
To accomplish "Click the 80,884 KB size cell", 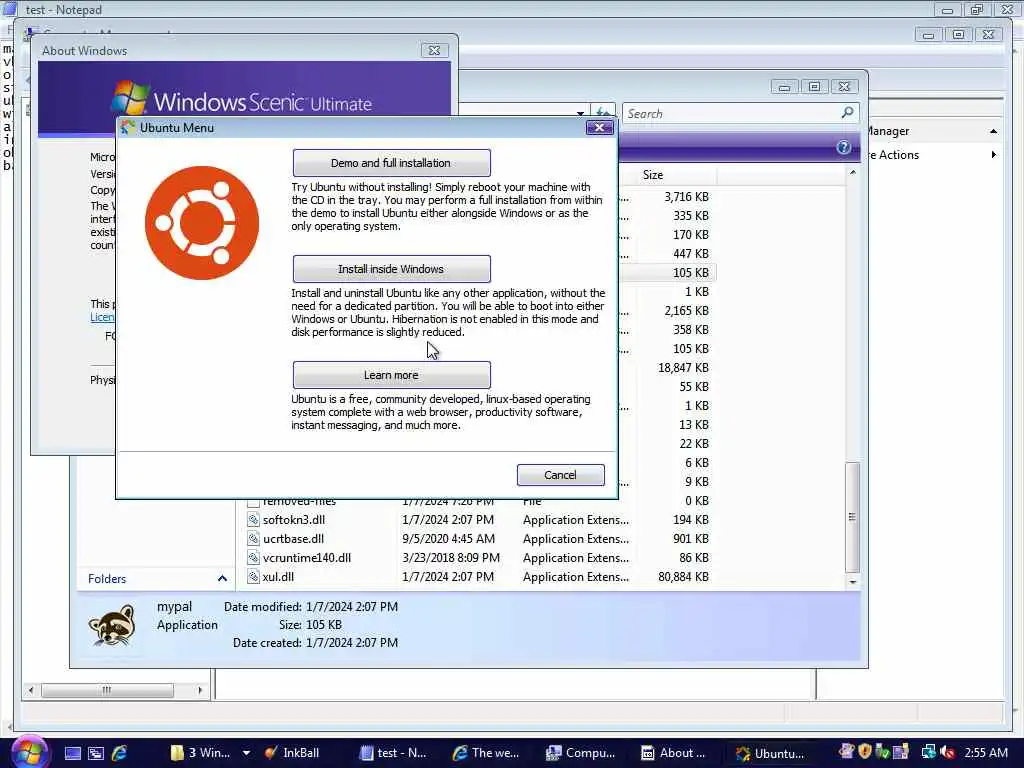I will 683,577.
